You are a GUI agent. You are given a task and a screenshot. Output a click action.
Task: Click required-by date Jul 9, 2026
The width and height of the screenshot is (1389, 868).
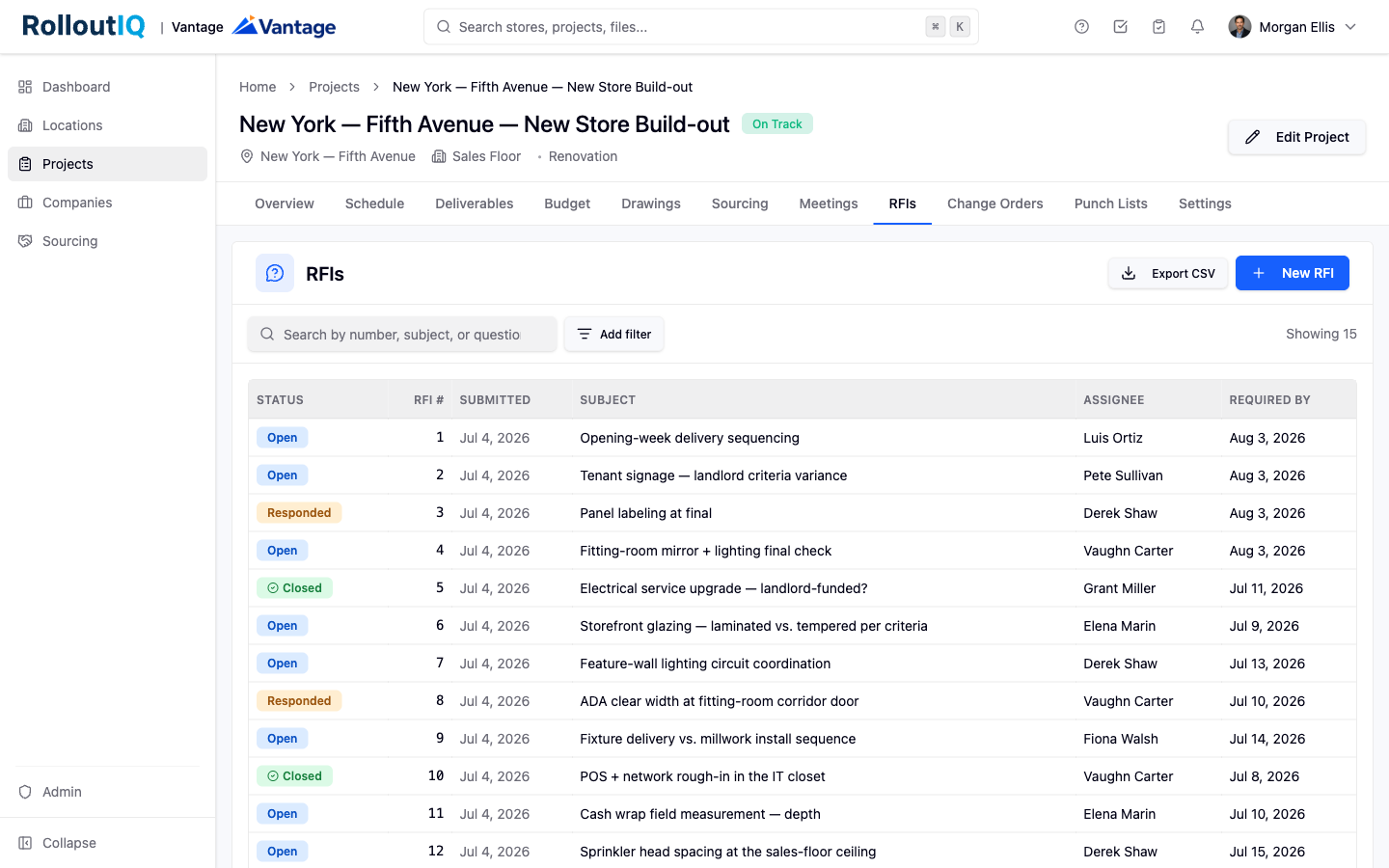tap(1264, 626)
